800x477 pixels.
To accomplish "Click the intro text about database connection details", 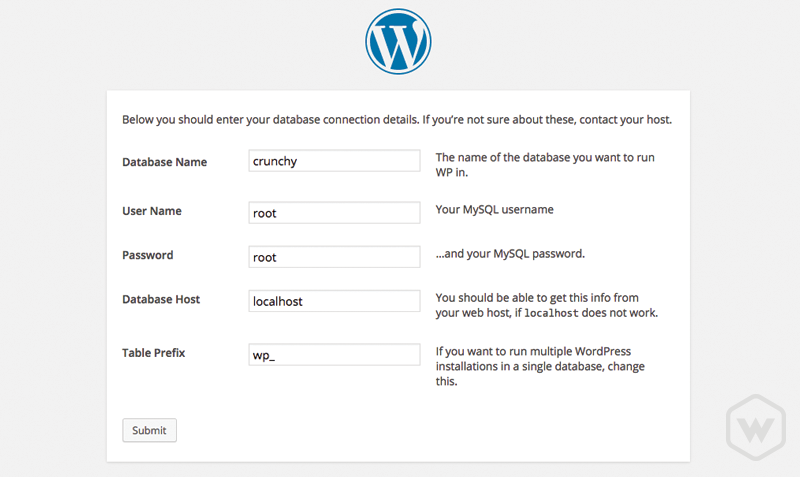I will tap(397, 119).
